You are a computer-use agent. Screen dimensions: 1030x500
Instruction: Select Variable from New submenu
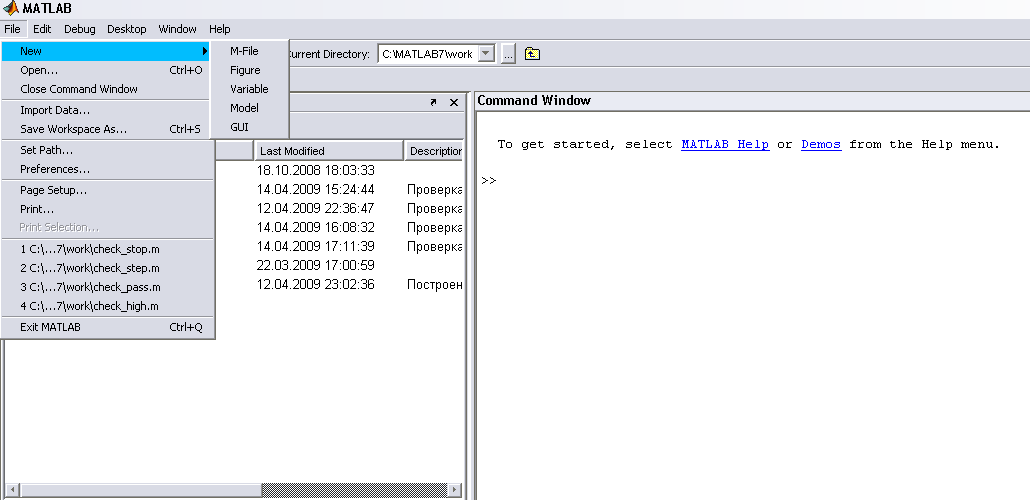[x=250, y=89]
